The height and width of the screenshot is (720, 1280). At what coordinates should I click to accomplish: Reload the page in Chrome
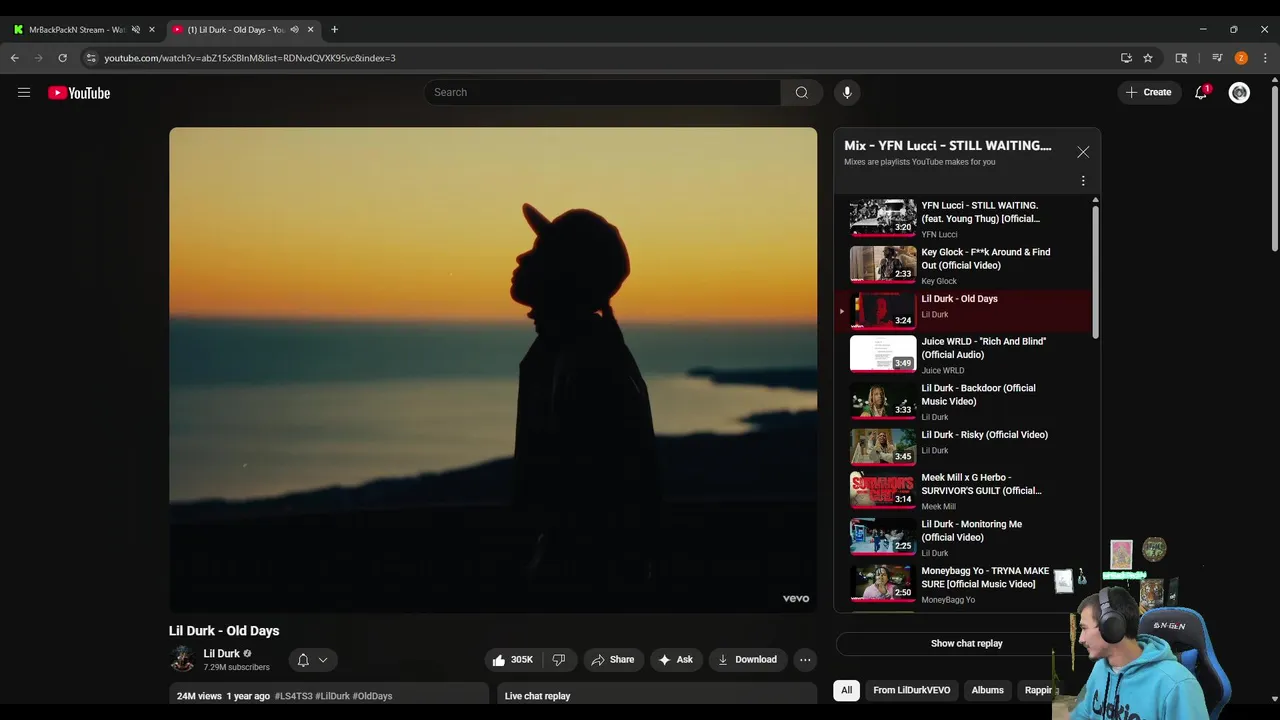[x=63, y=58]
